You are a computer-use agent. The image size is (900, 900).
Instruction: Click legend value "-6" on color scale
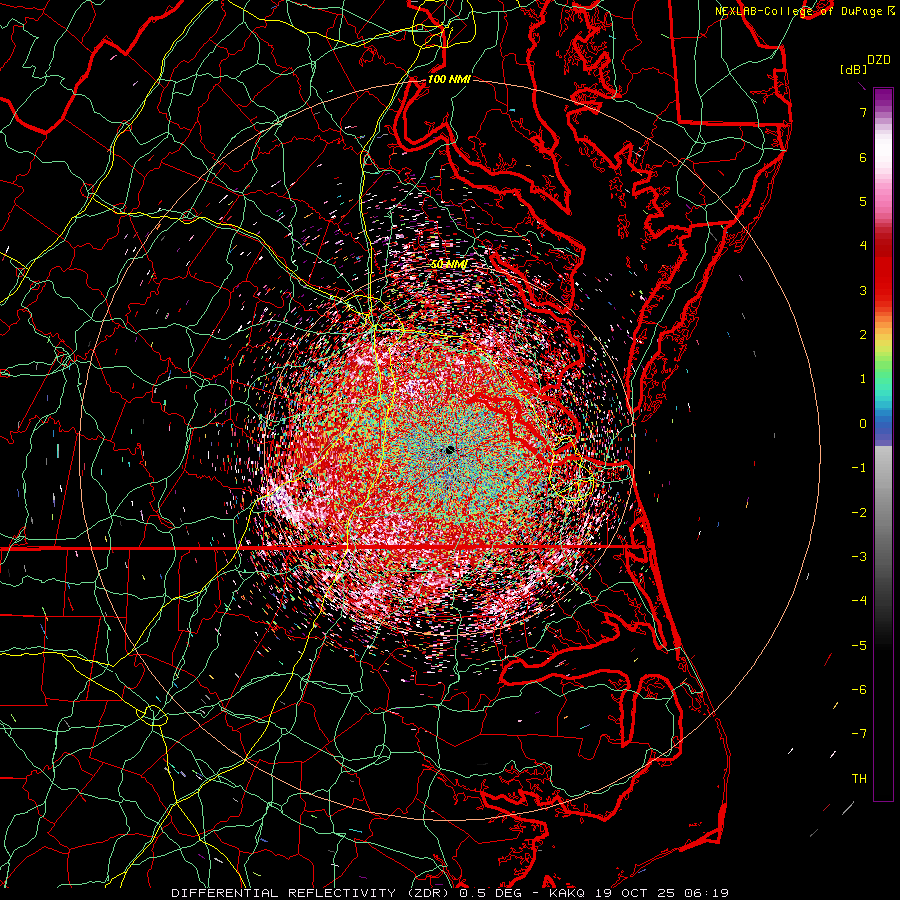pos(859,689)
